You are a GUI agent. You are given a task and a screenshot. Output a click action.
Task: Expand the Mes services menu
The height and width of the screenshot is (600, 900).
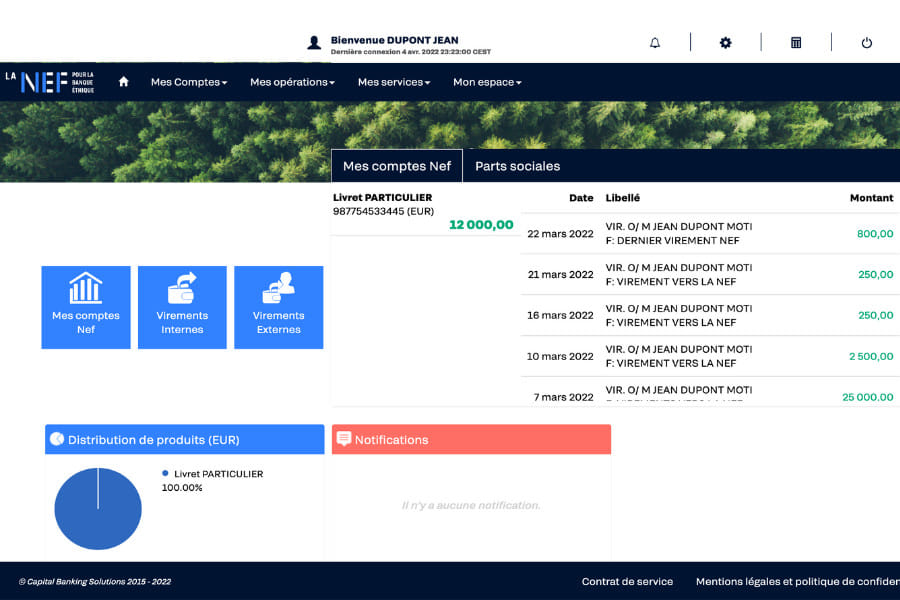coord(394,82)
